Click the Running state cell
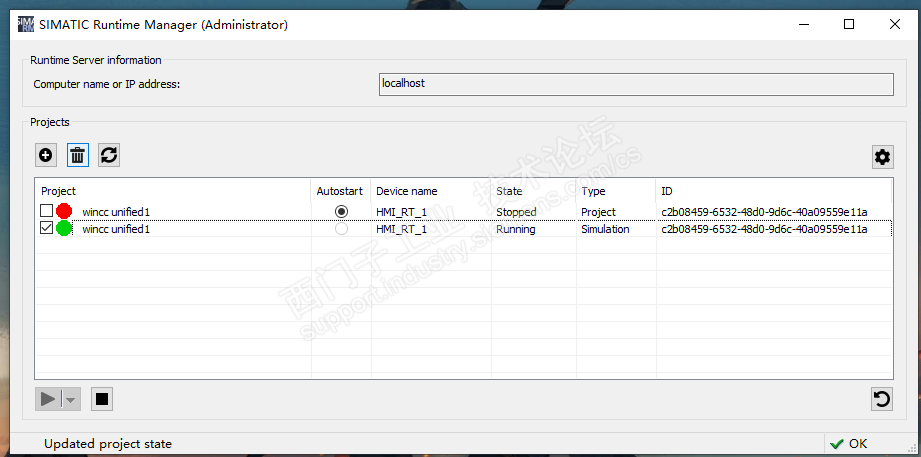The width and height of the screenshot is (921, 457). [x=516, y=229]
